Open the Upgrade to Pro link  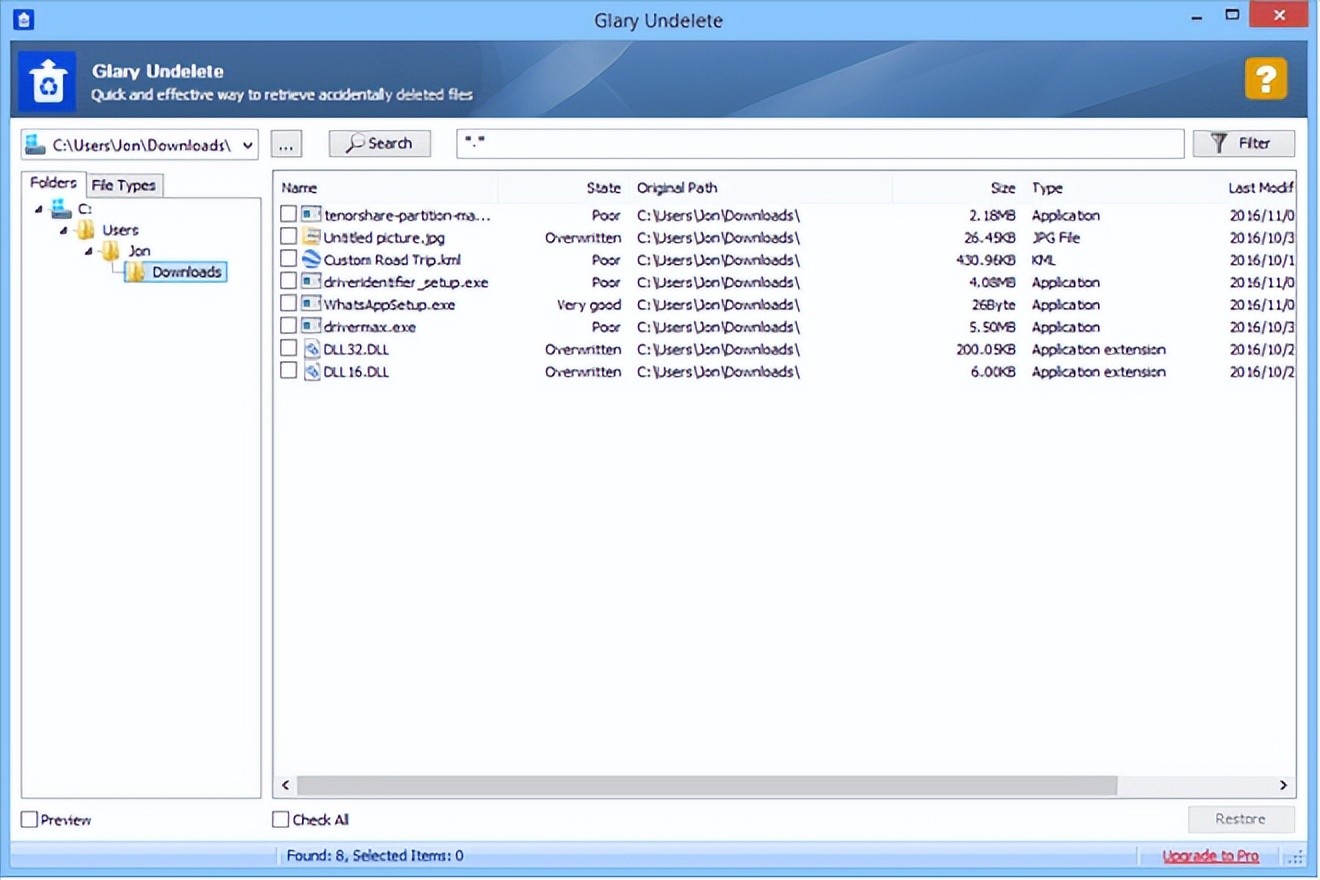click(x=1210, y=856)
